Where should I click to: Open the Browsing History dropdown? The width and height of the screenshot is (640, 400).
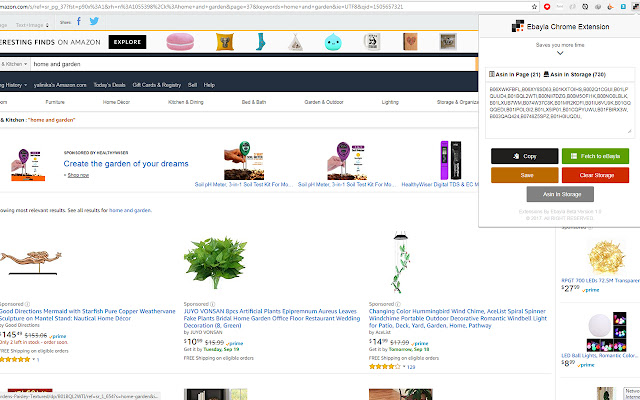point(13,85)
